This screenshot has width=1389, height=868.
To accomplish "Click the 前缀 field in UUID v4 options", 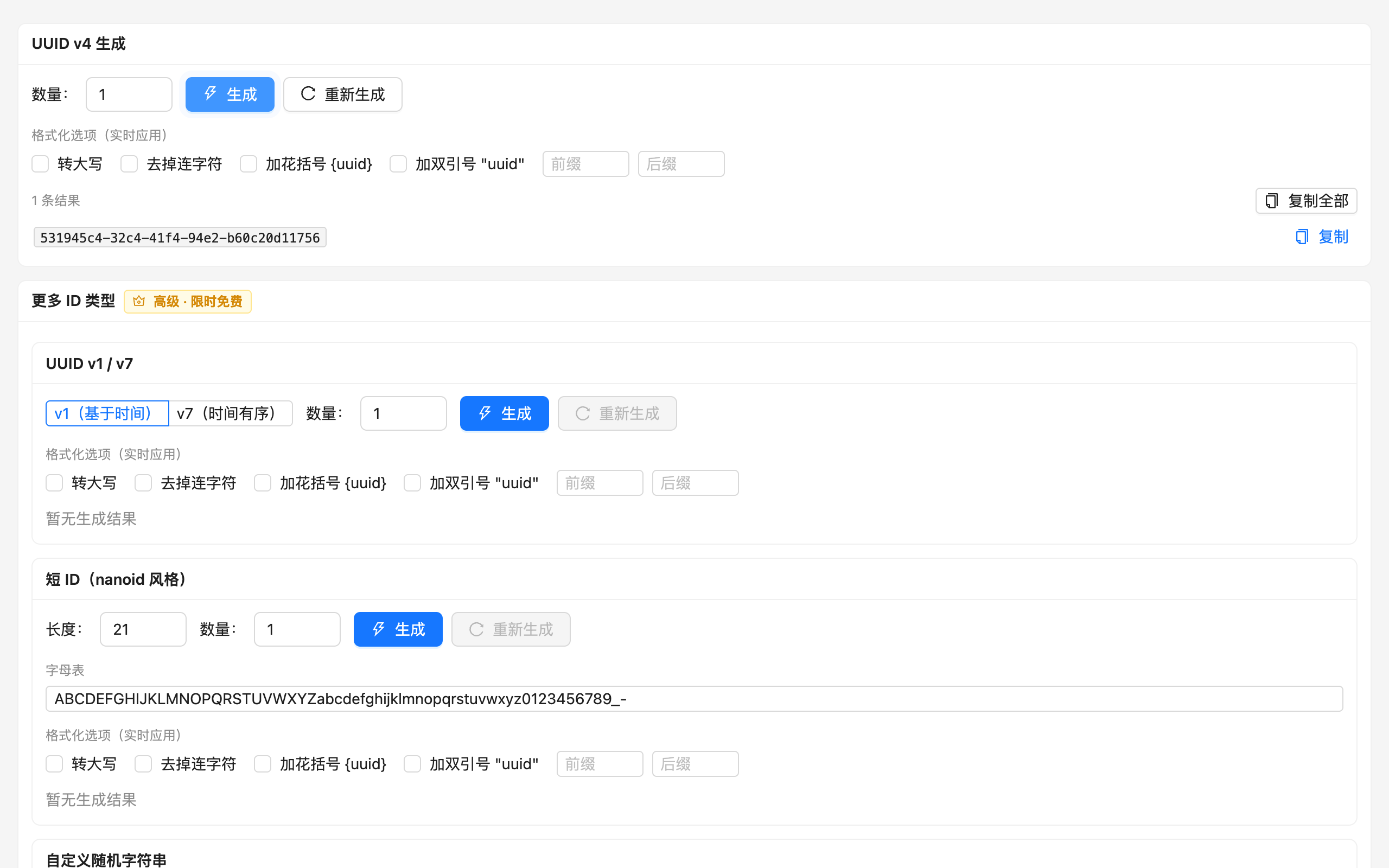I will [585, 164].
